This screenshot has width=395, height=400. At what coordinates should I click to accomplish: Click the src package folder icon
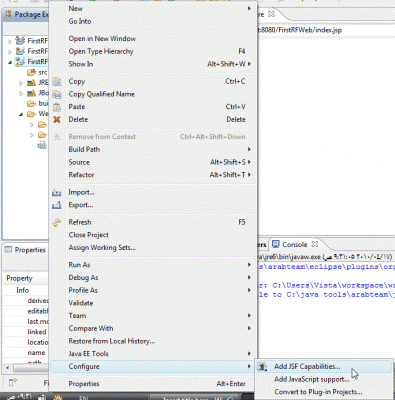click(x=31, y=72)
